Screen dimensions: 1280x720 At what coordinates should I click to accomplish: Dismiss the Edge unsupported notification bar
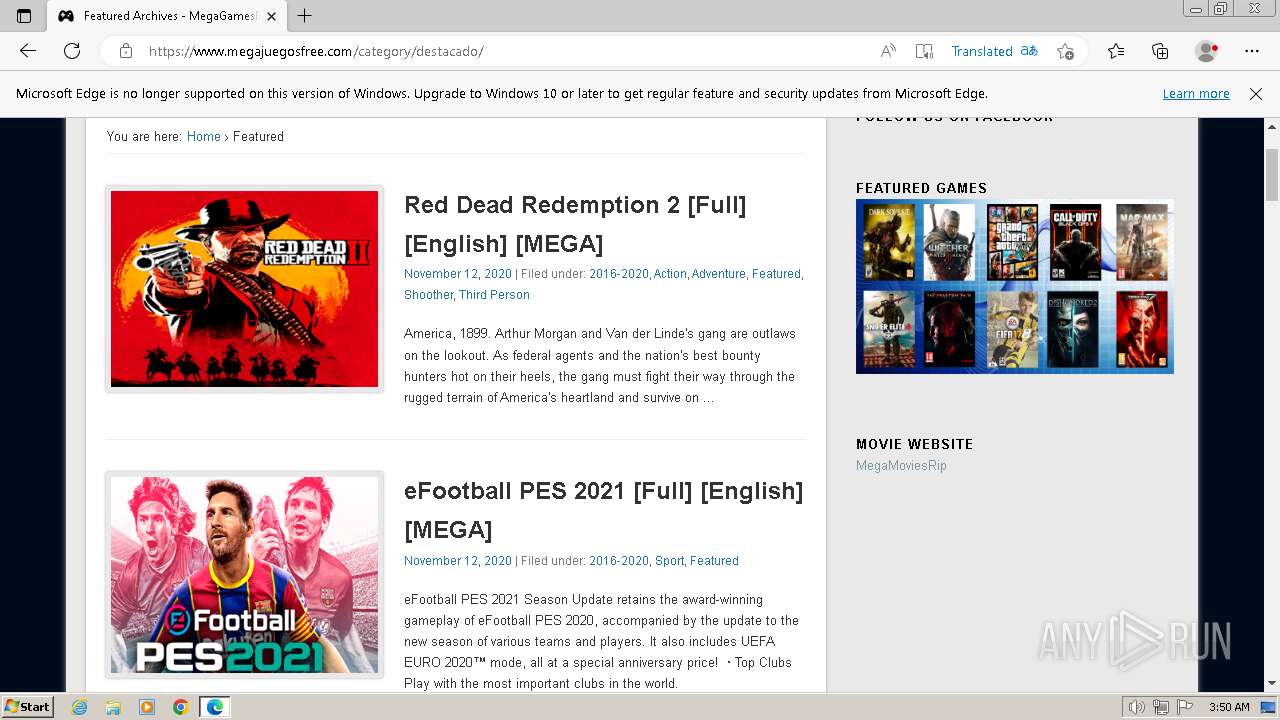[1256, 94]
